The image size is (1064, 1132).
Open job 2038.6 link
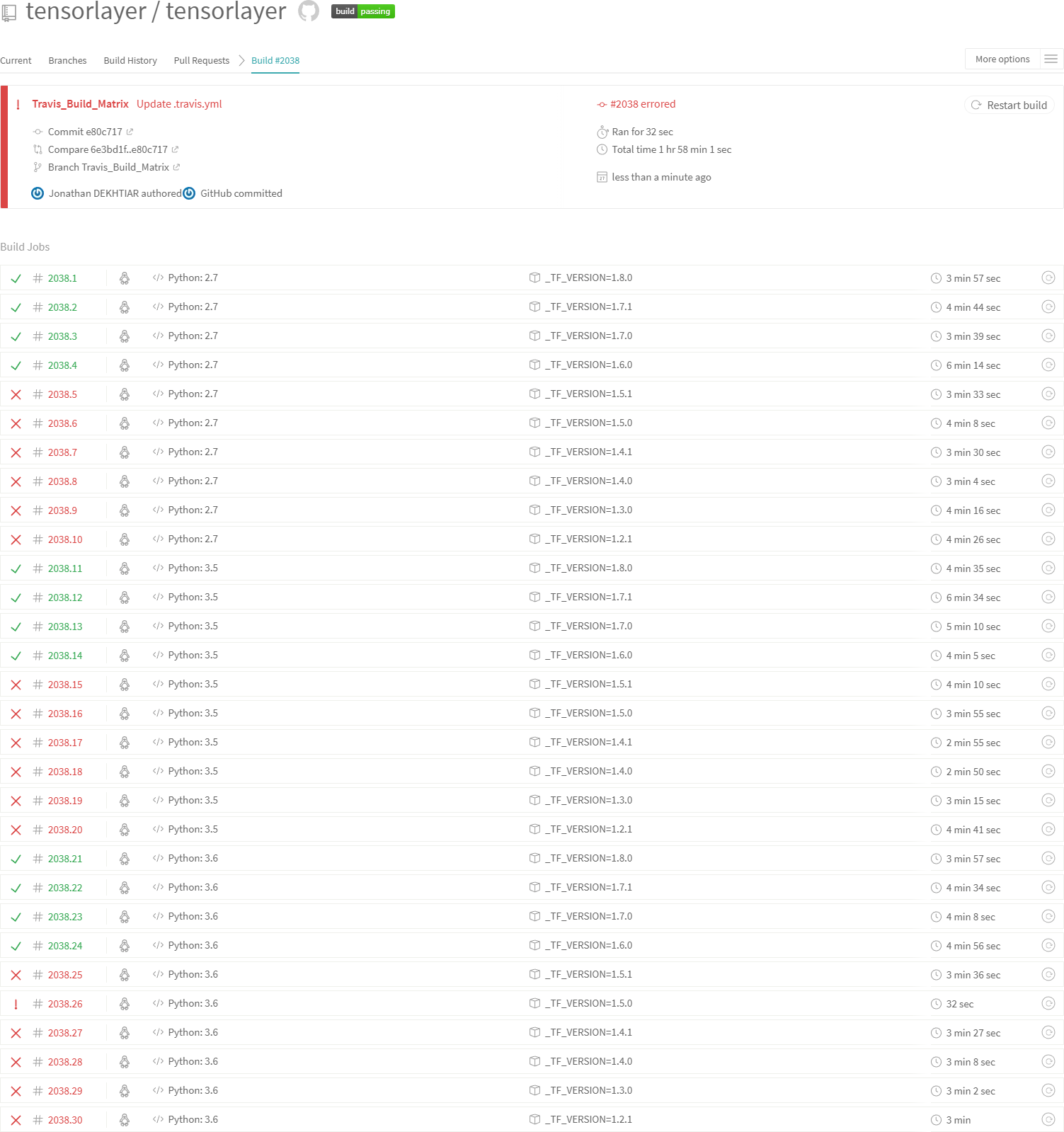point(62,423)
